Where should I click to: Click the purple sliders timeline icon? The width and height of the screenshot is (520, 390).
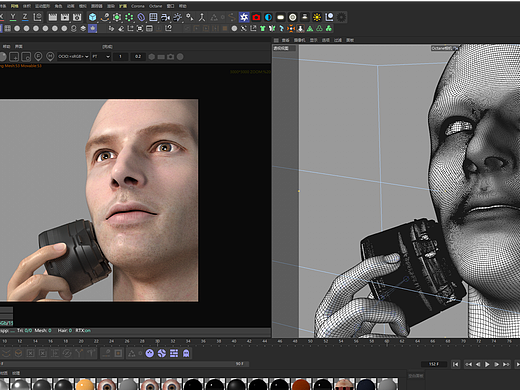click(x=174, y=353)
